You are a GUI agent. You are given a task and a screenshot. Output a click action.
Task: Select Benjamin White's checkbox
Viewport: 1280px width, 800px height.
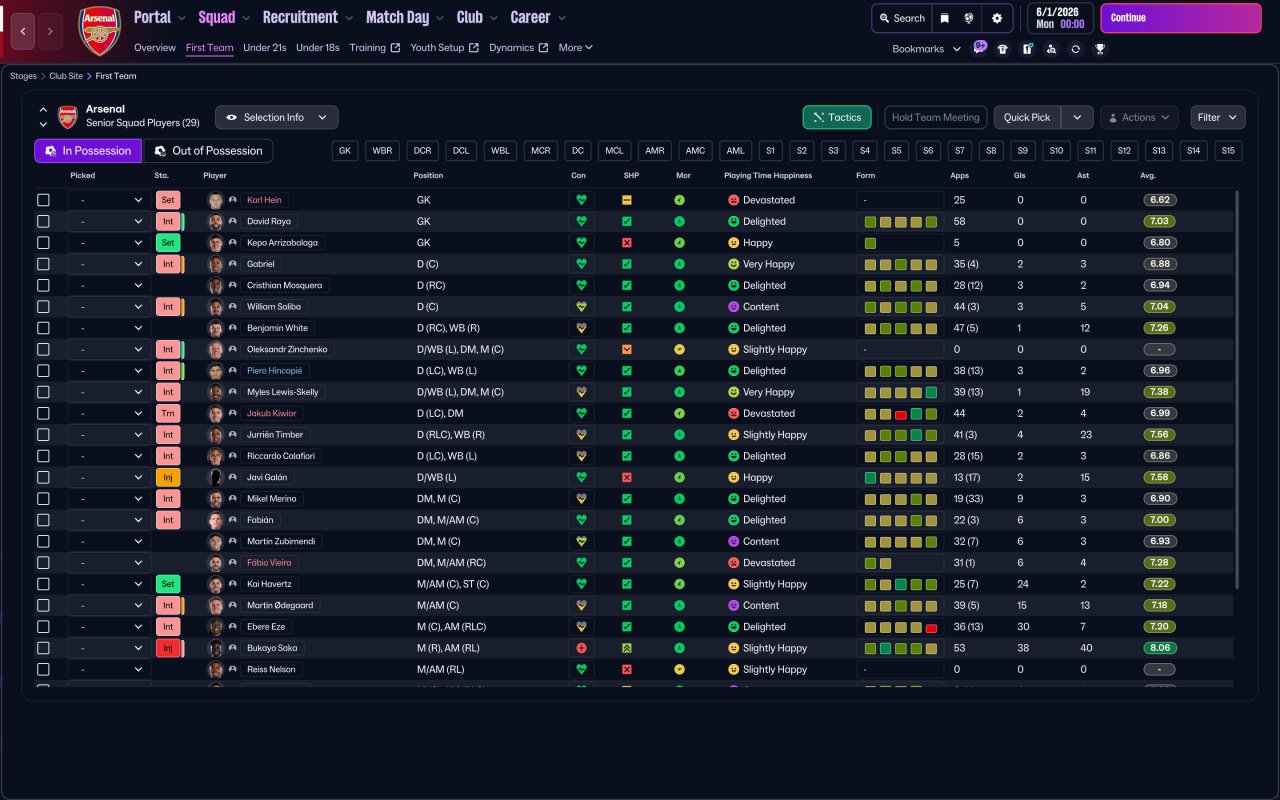[43, 328]
